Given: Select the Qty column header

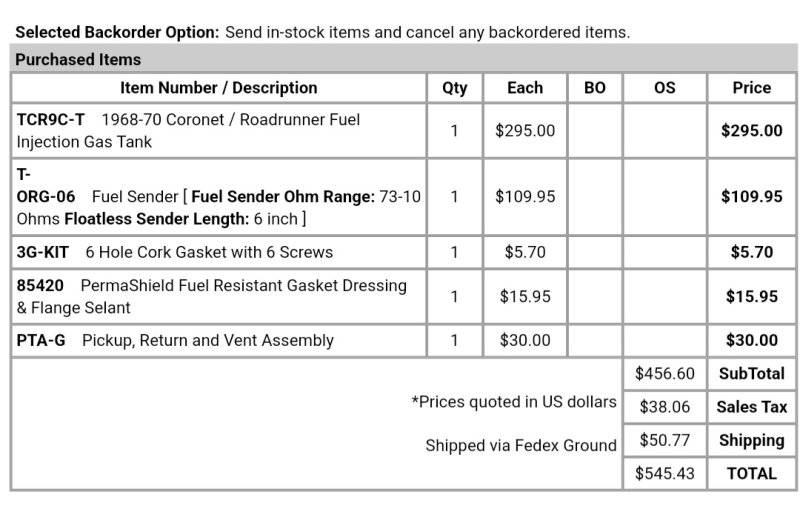Looking at the screenshot, I should [x=454, y=88].
